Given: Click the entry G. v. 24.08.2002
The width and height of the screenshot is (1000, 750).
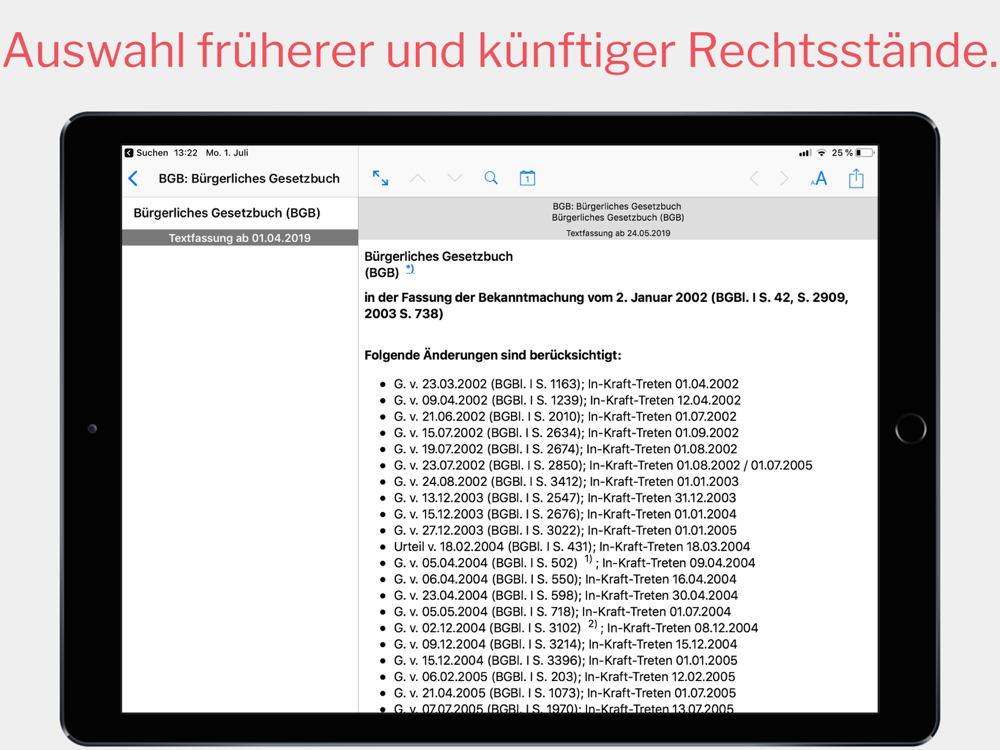Looking at the screenshot, I should point(566,482).
